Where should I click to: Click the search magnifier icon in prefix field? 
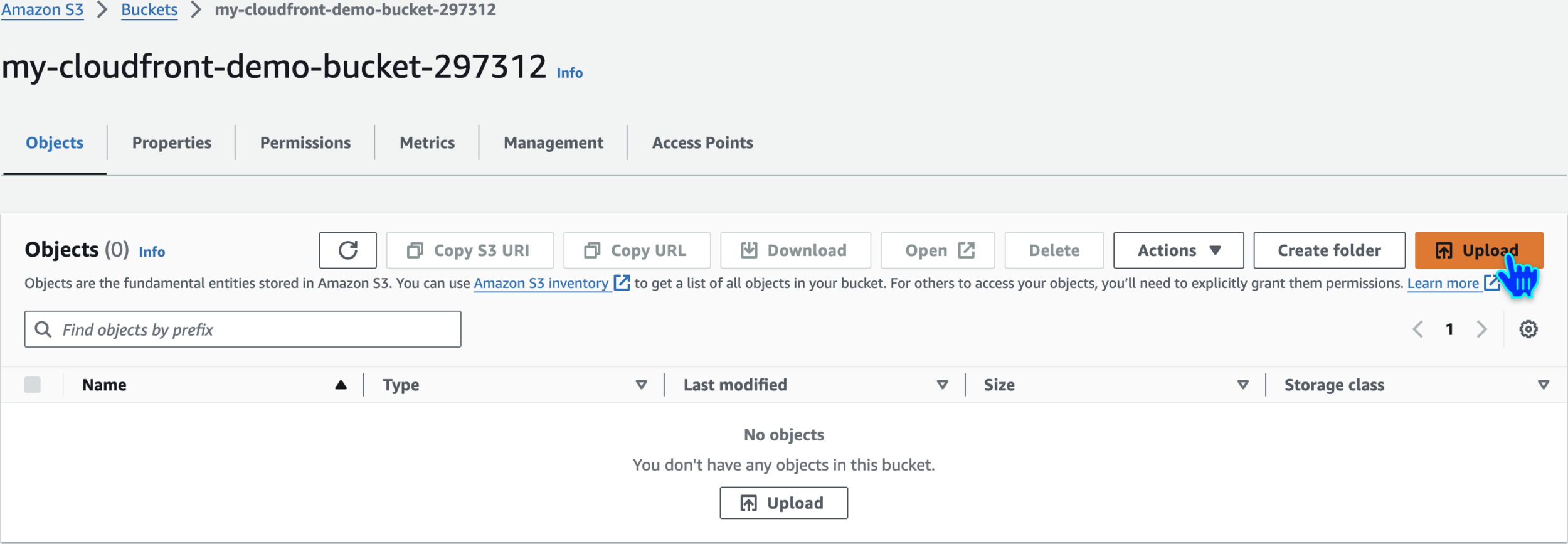[43, 329]
